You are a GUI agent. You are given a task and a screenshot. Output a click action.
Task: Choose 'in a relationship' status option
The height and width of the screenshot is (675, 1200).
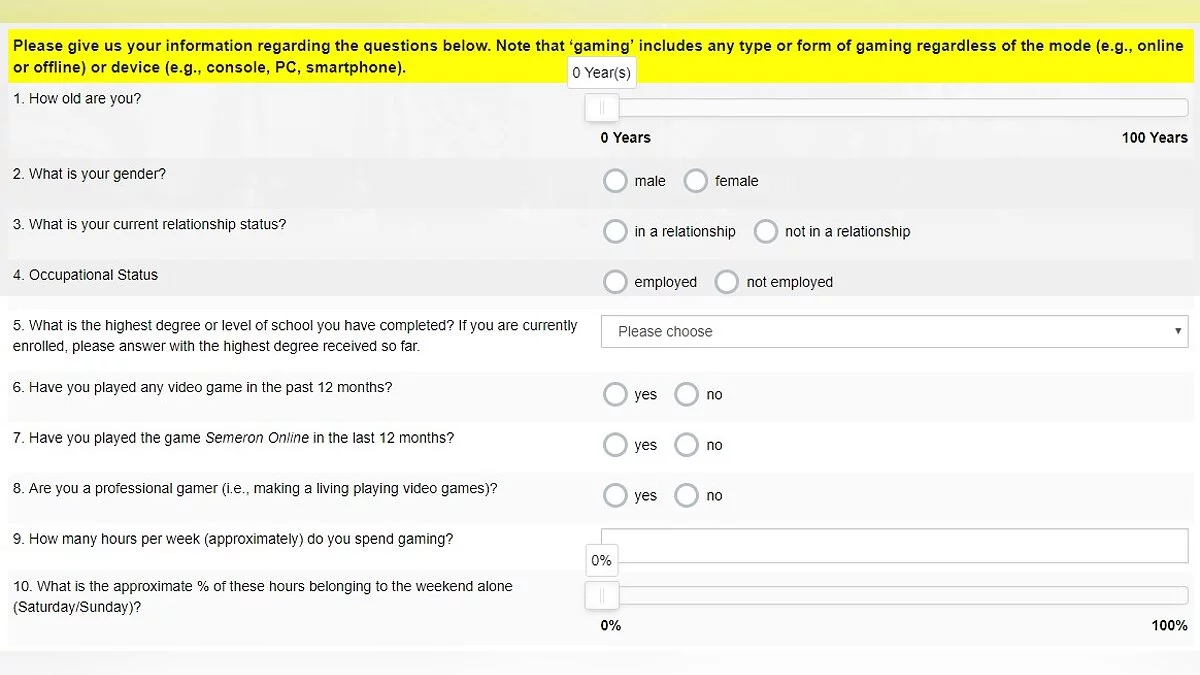click(615, 232)
